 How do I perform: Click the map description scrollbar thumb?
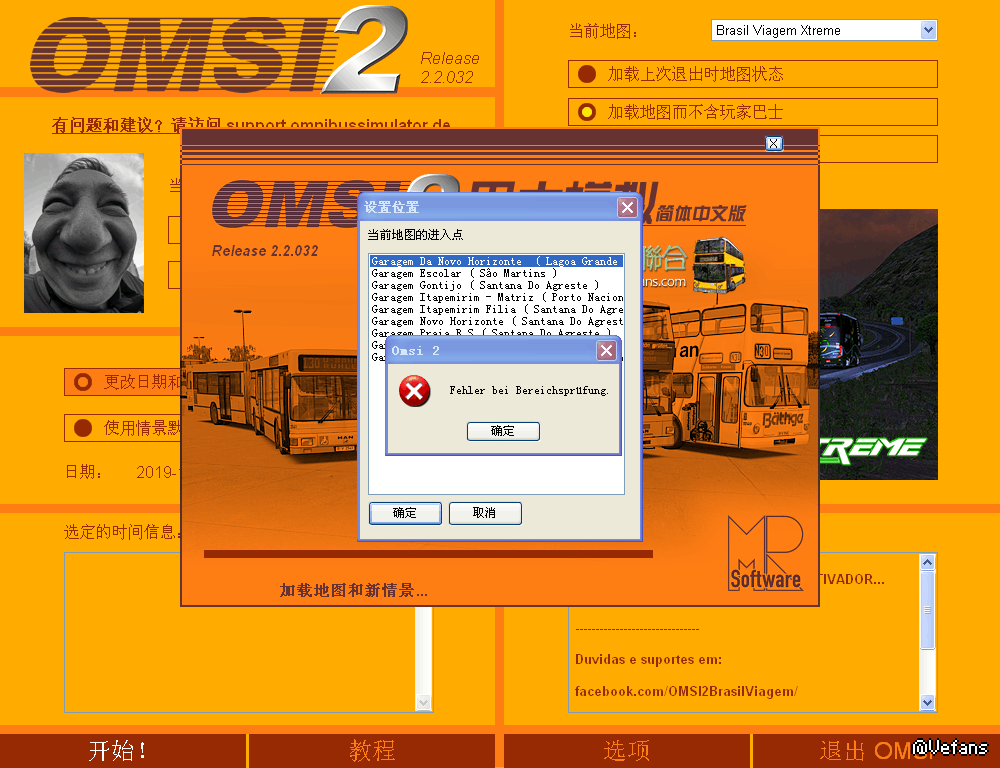tap(928, 610)
